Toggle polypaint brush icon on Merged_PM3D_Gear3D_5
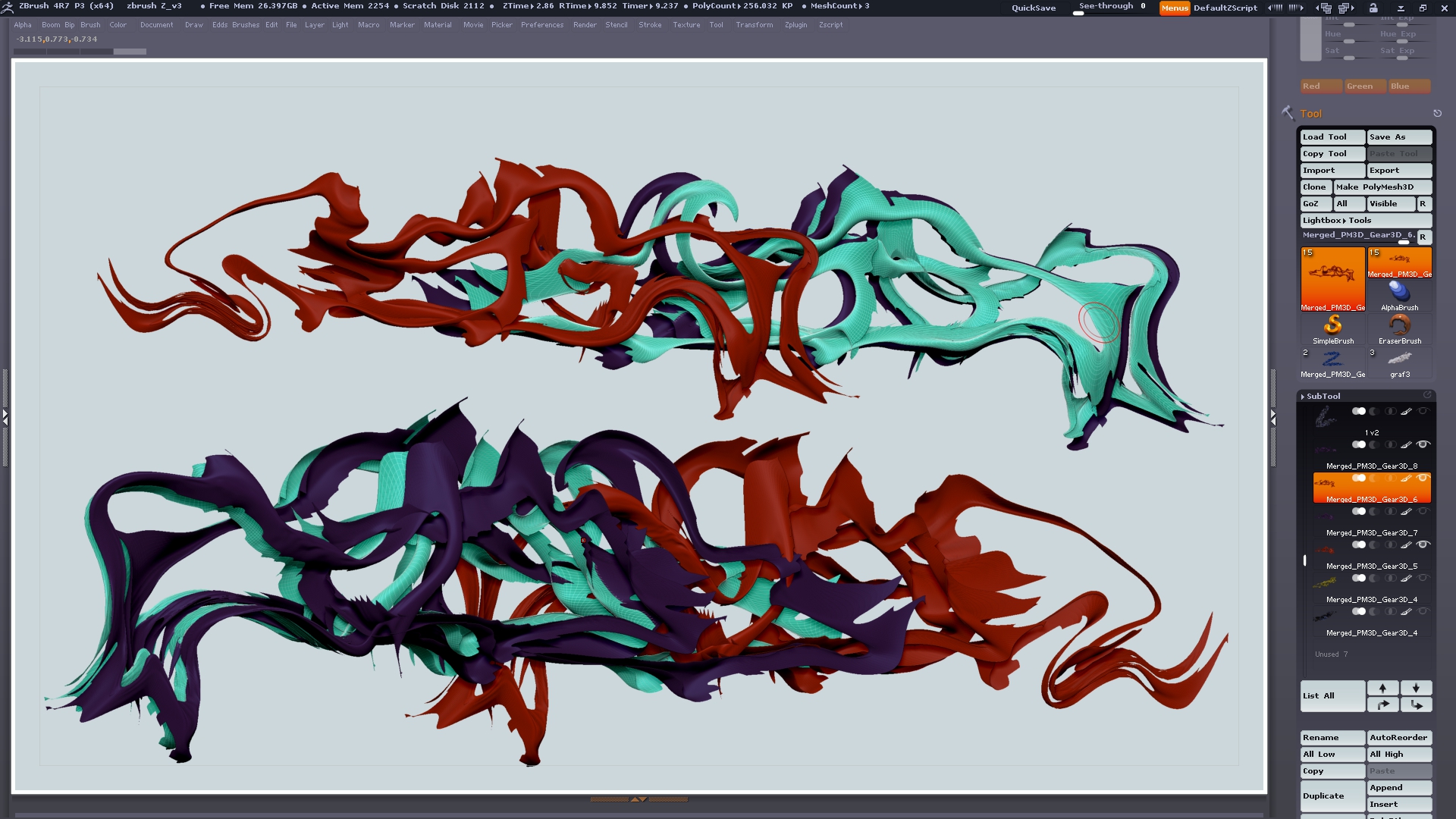 [1406, 544]
